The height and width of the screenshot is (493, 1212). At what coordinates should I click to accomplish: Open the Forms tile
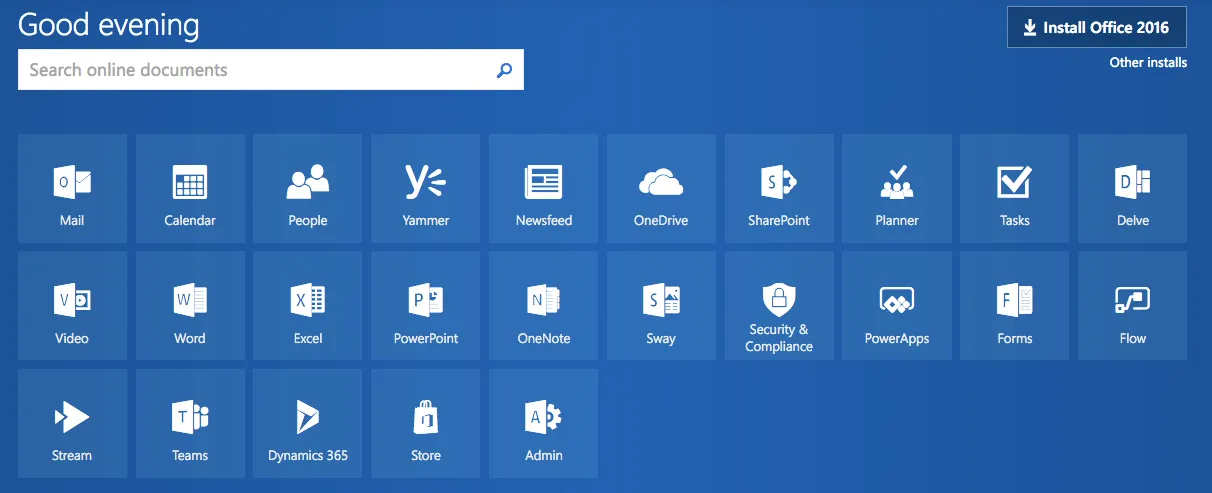tap(1014, 306)
